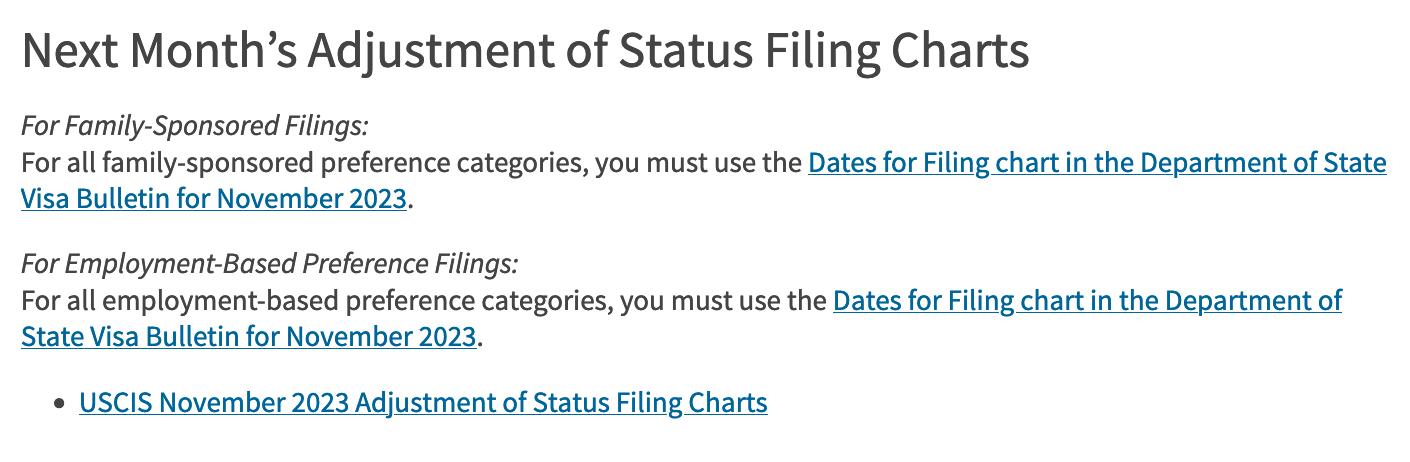Open employment-based Dates for Filing chart link

[x=1087, y=301]
